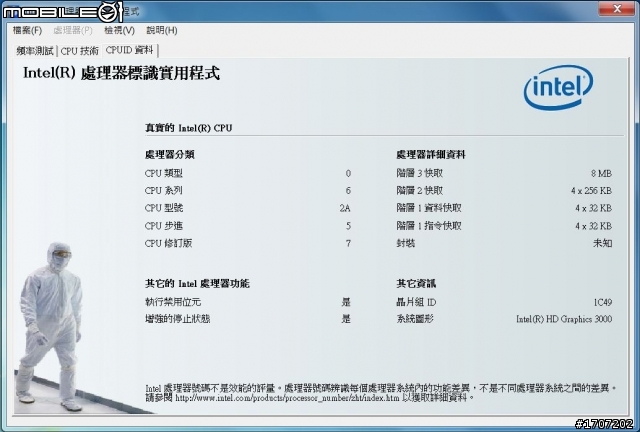Click the 階層 2 快取 label

tap(420, 191)
